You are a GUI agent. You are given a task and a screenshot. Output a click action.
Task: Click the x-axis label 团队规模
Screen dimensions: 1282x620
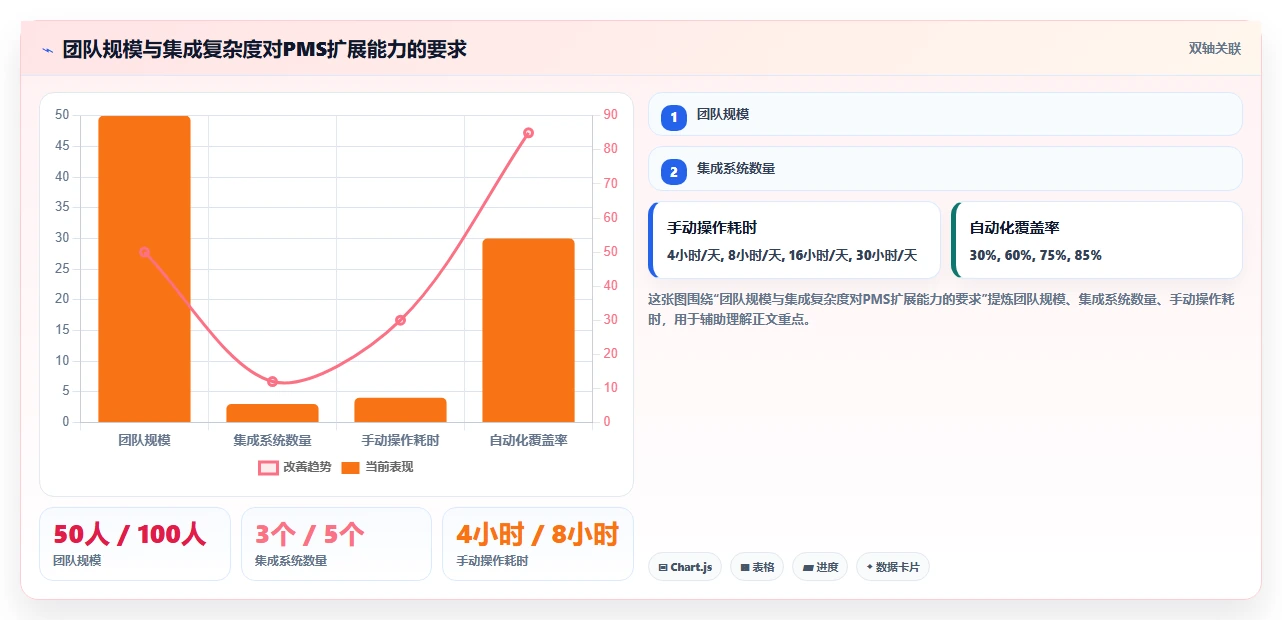[x=144, y=440]
